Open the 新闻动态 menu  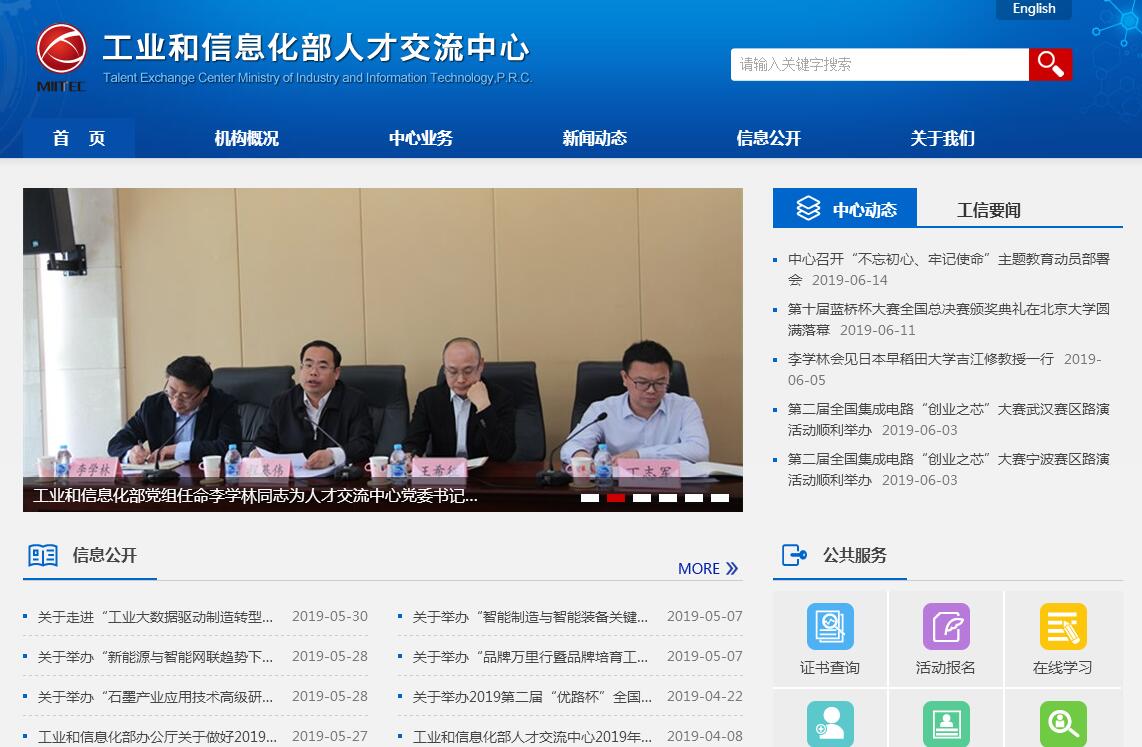[594, 138]
